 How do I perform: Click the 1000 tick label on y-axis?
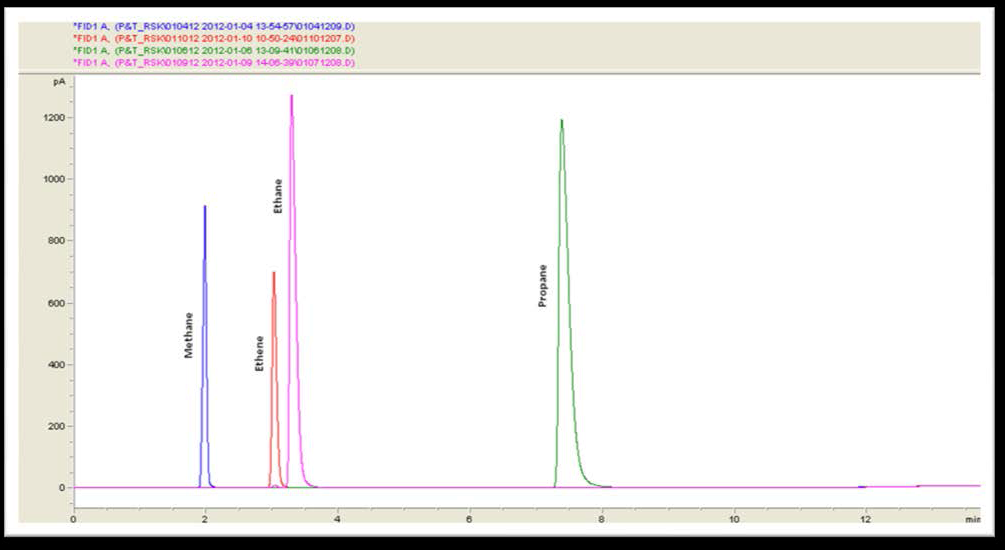coord(56,179)
